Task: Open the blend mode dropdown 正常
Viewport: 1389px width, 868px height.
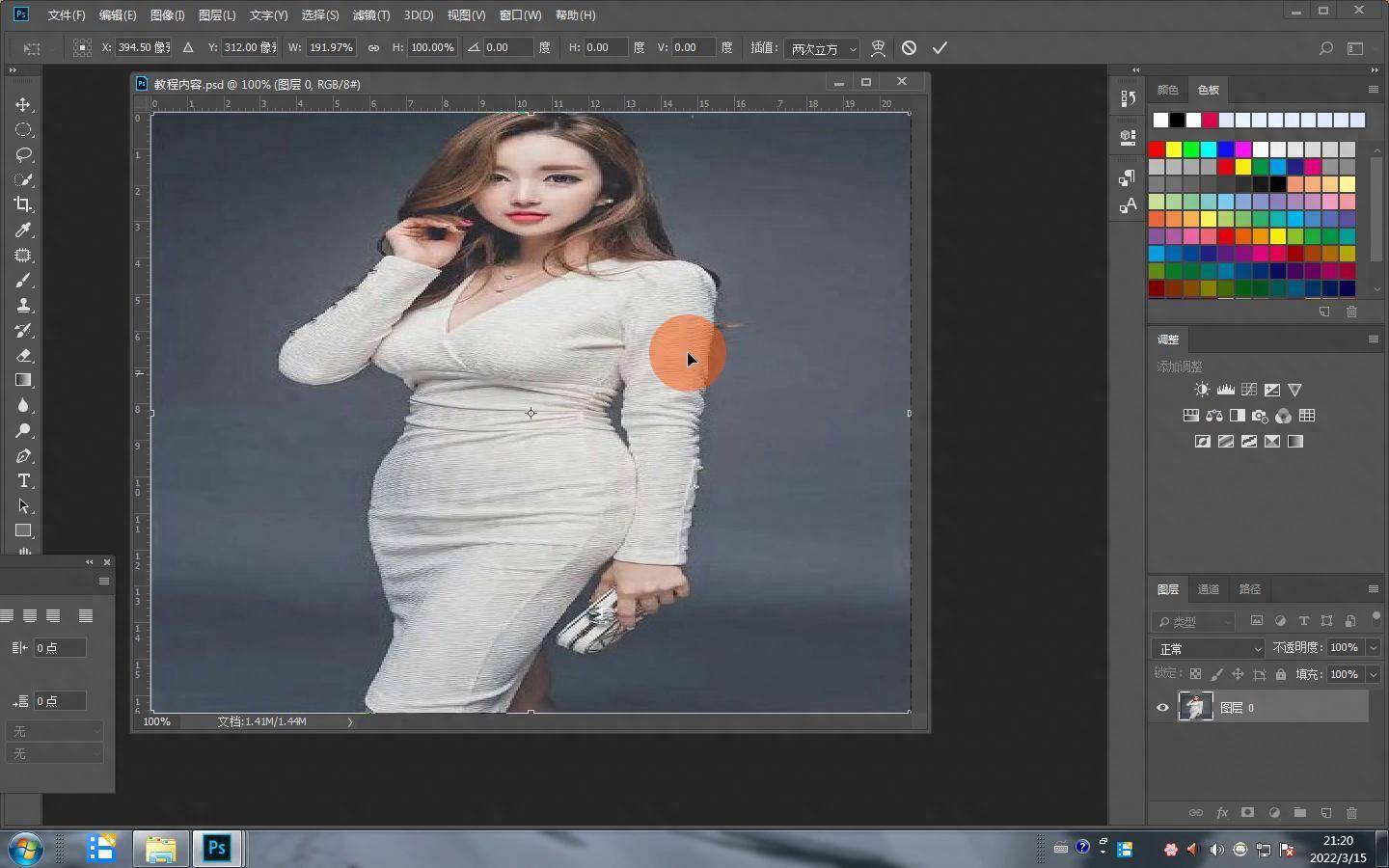Action: pos(1208,648)
